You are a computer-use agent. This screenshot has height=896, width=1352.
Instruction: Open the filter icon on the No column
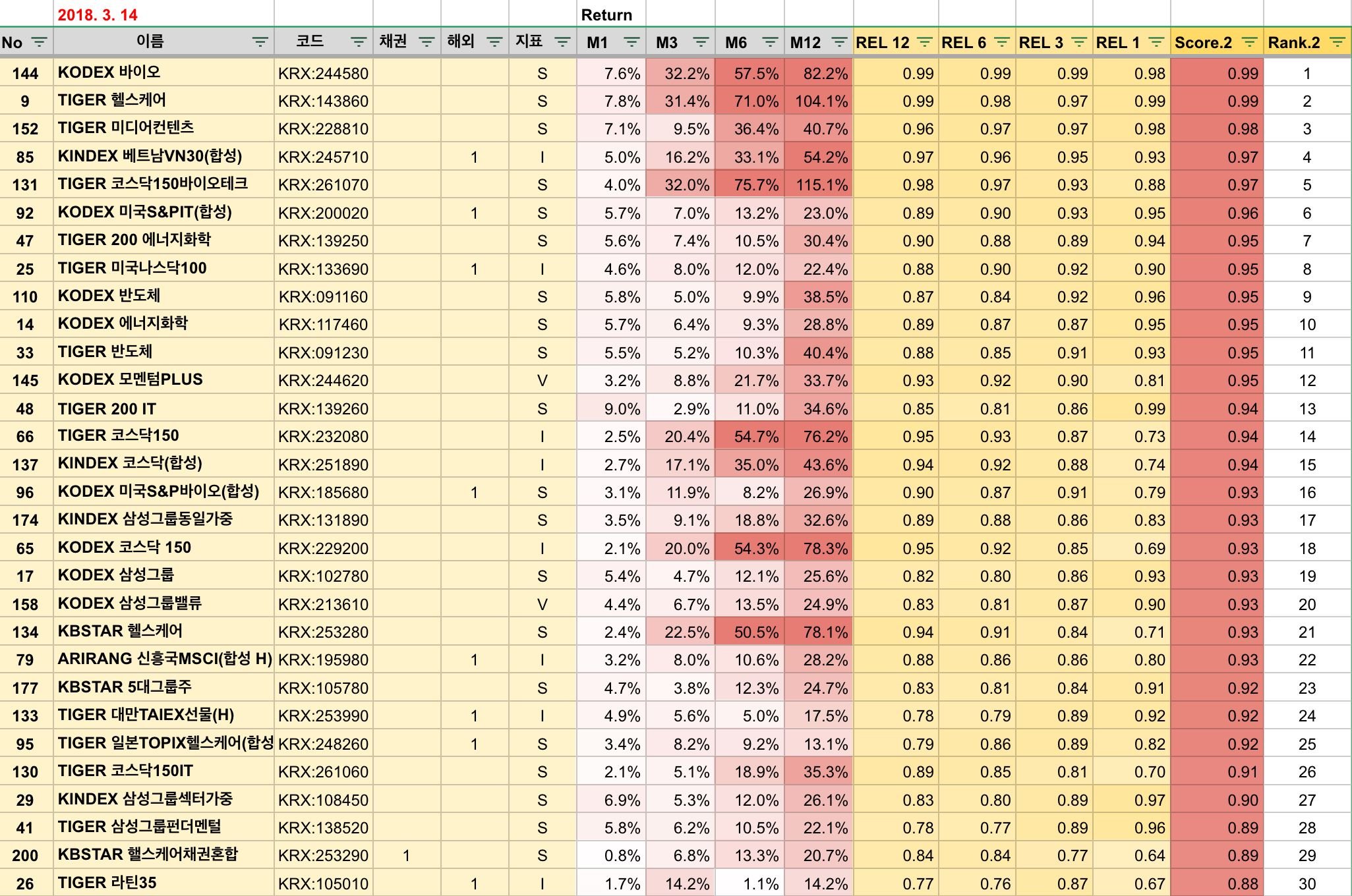click(x=40, y=43)
